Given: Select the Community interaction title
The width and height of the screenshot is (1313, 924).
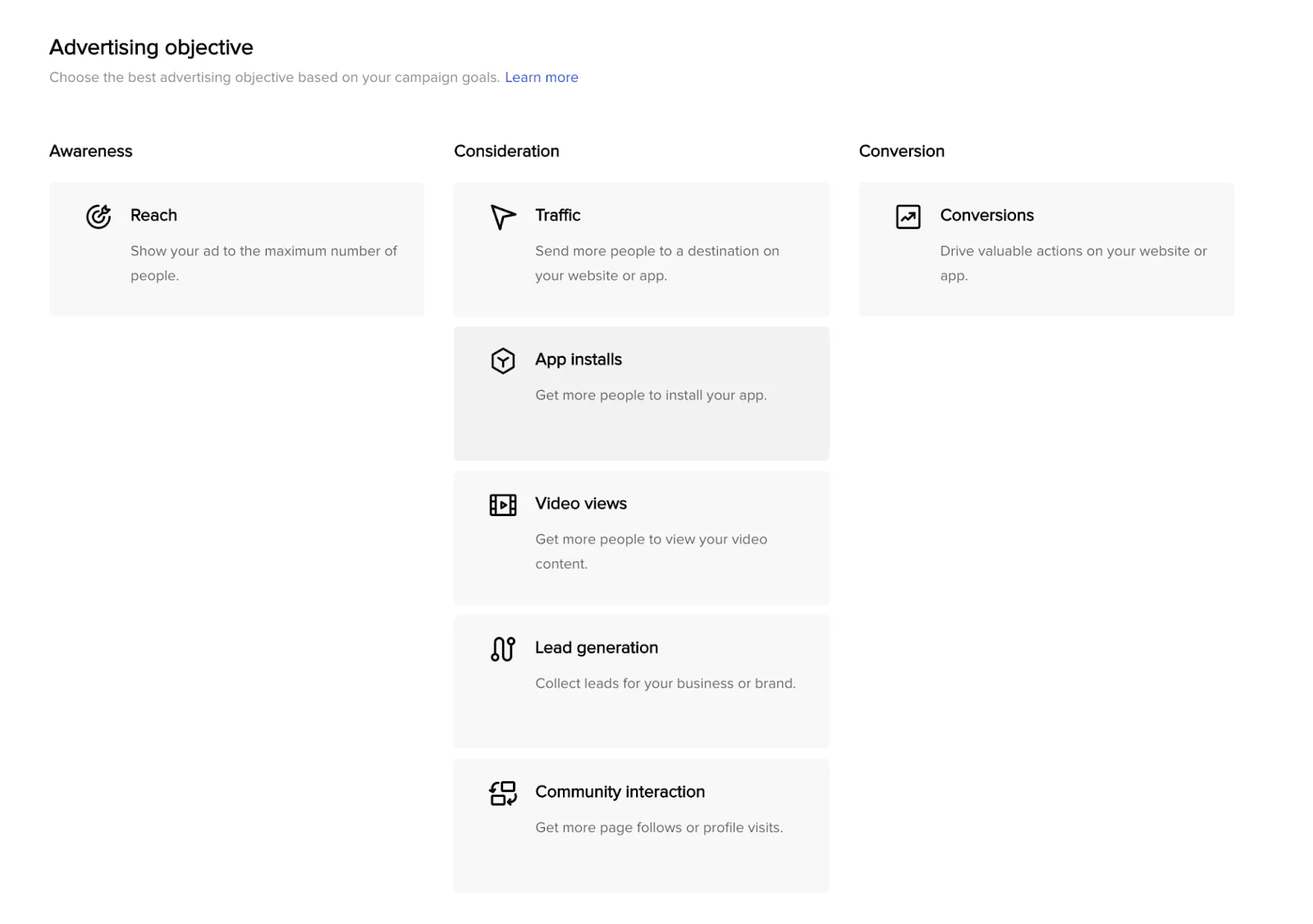Looking at the screenshot, I should [620, 792].
